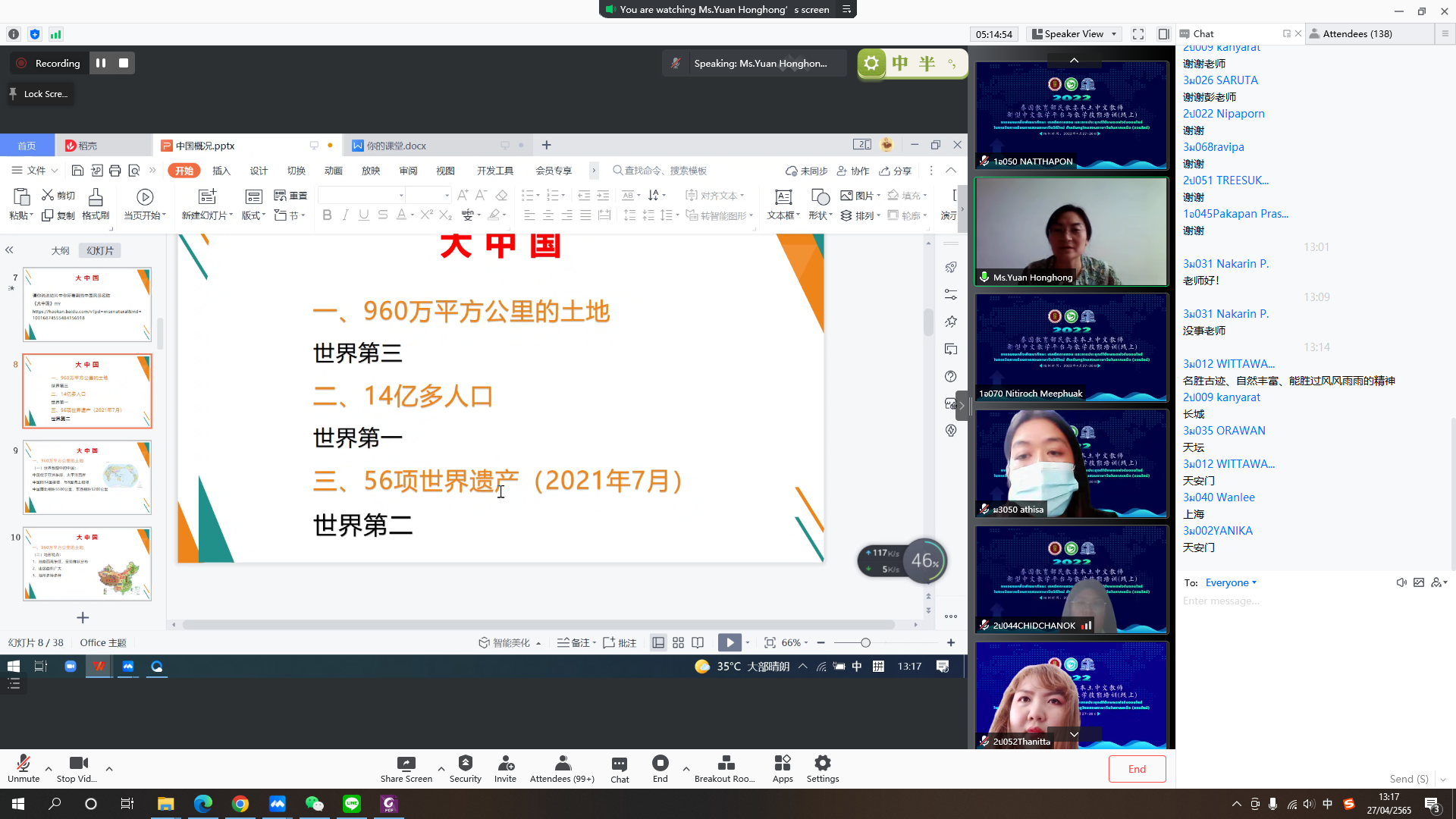Click the 粘贴 paste icon

click(21, 197)
